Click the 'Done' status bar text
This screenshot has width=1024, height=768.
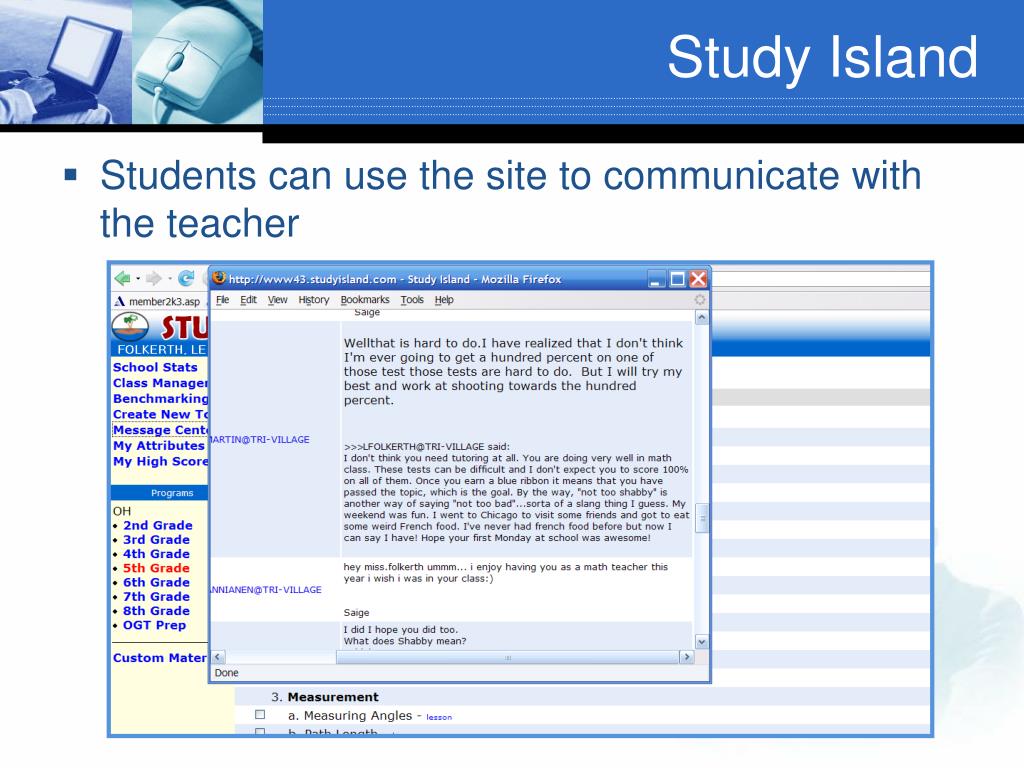pyautogui.click(x=227, y=673)
